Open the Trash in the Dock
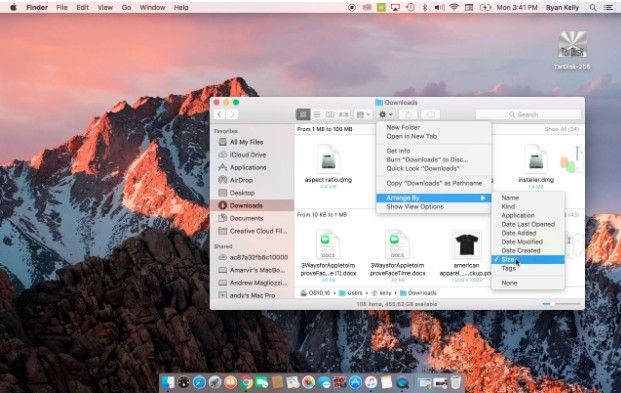The image size is (621, 393). point(456,382)
